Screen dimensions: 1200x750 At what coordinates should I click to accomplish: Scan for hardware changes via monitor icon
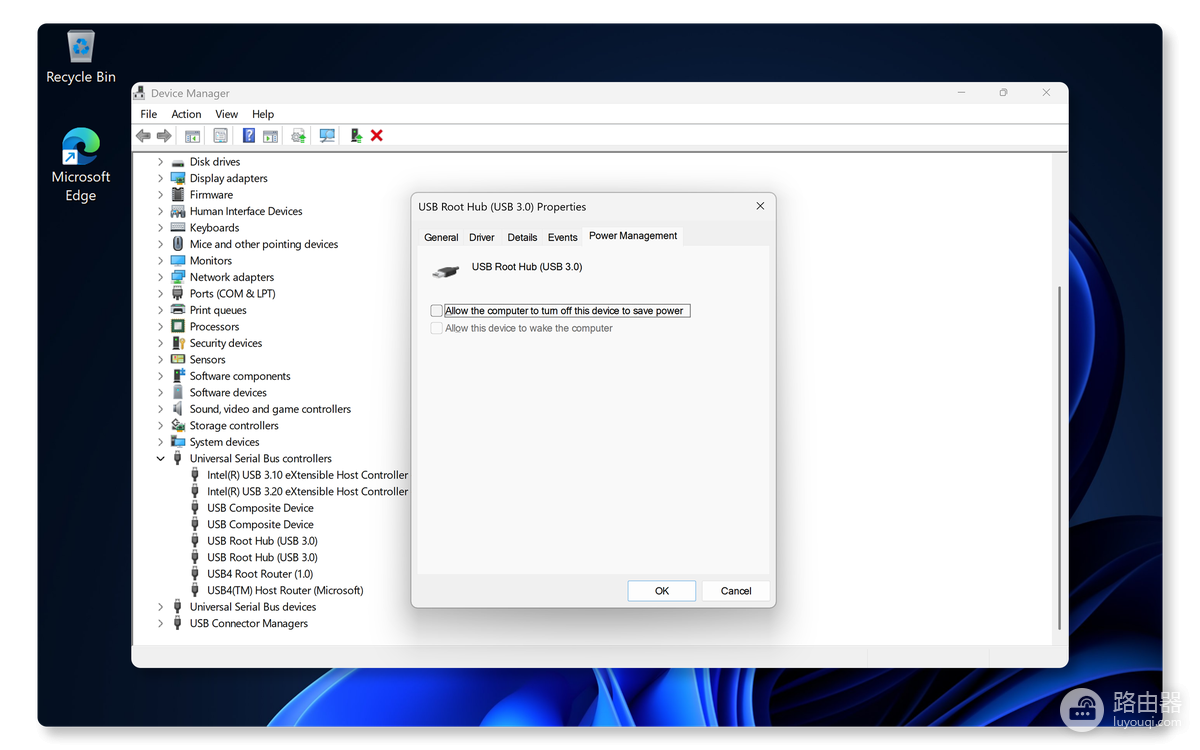tap(327, 136)
